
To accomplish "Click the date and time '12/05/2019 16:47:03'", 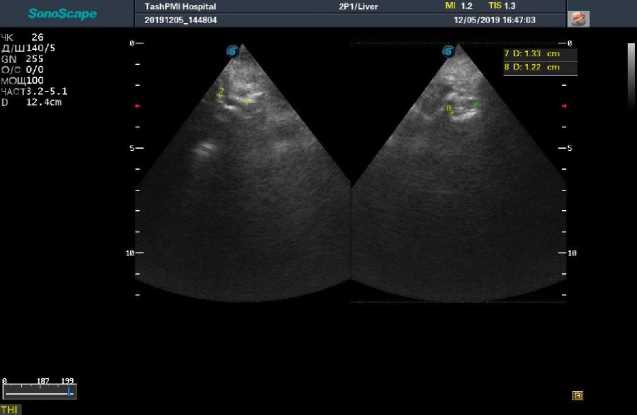I will tap(494, 20).
